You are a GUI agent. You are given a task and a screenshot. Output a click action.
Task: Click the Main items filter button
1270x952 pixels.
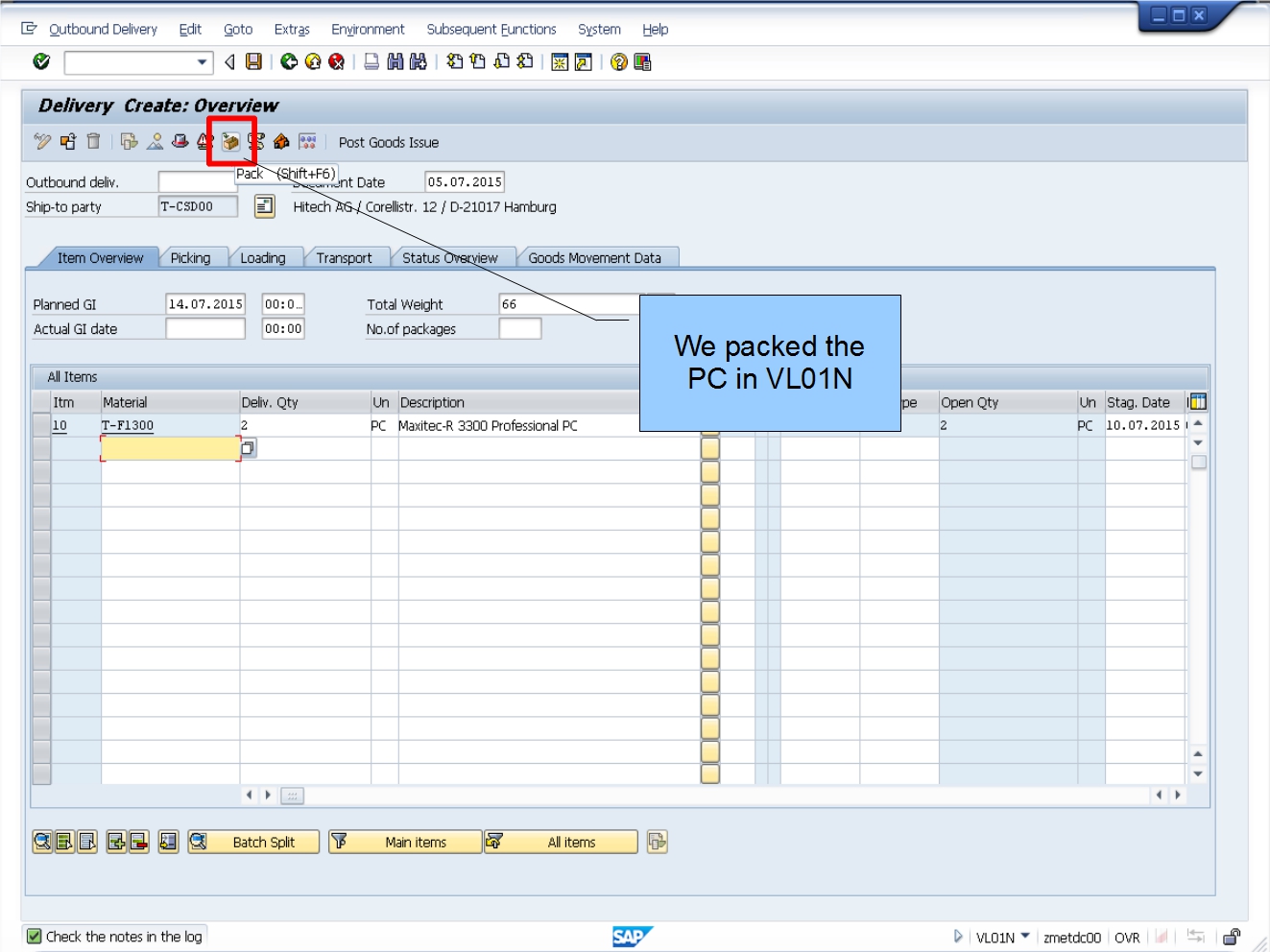[405, 842]
